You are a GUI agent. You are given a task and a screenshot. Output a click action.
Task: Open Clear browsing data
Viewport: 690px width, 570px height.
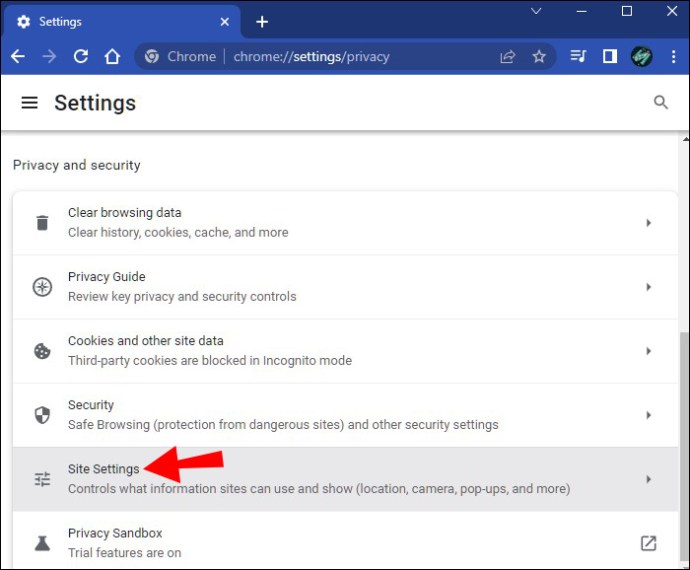345,223
